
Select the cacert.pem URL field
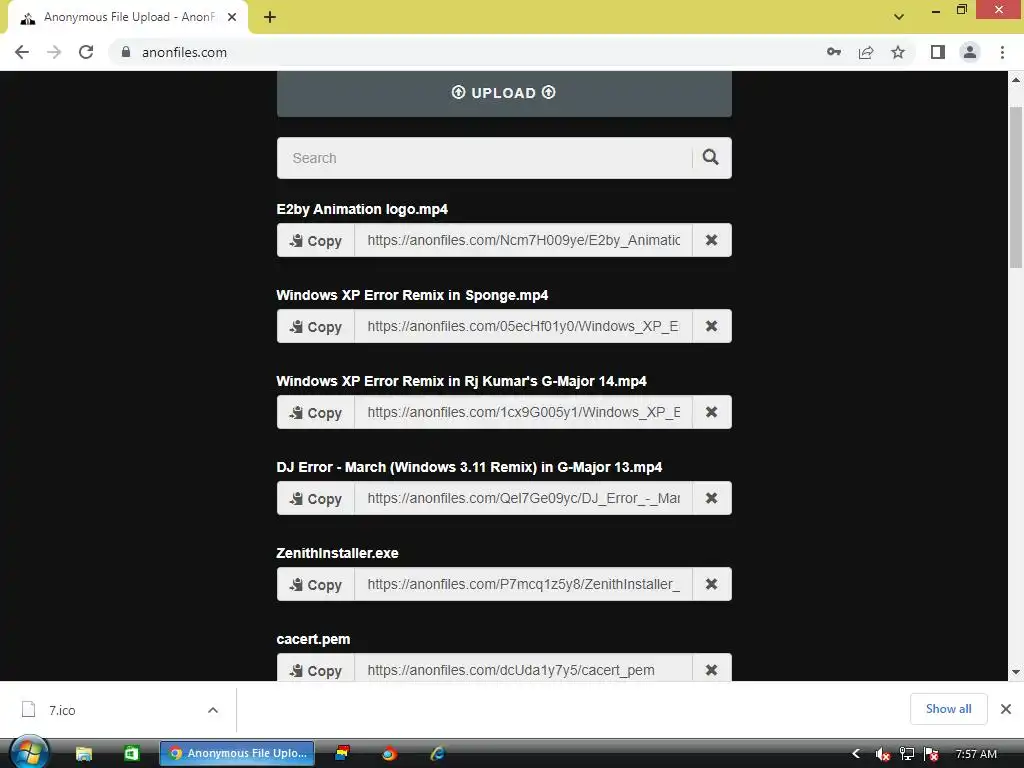pyautogui.click(x=523, y=668)
